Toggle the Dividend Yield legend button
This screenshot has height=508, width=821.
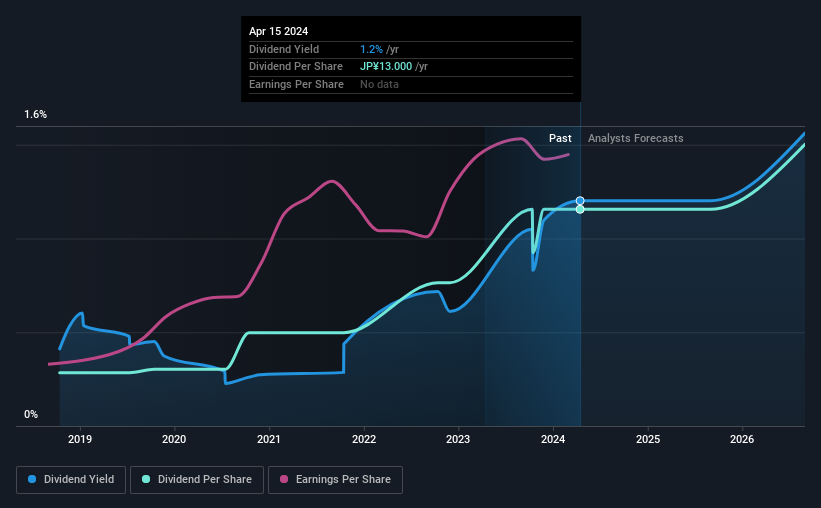(x=71, y=480)
